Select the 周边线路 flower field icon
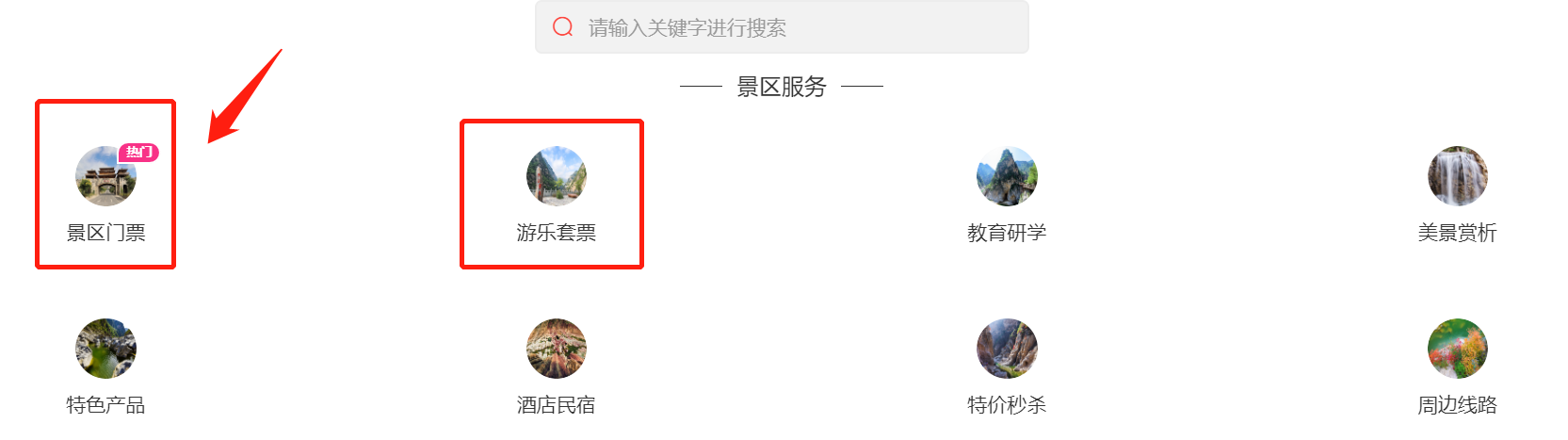 coord(1458,349)
